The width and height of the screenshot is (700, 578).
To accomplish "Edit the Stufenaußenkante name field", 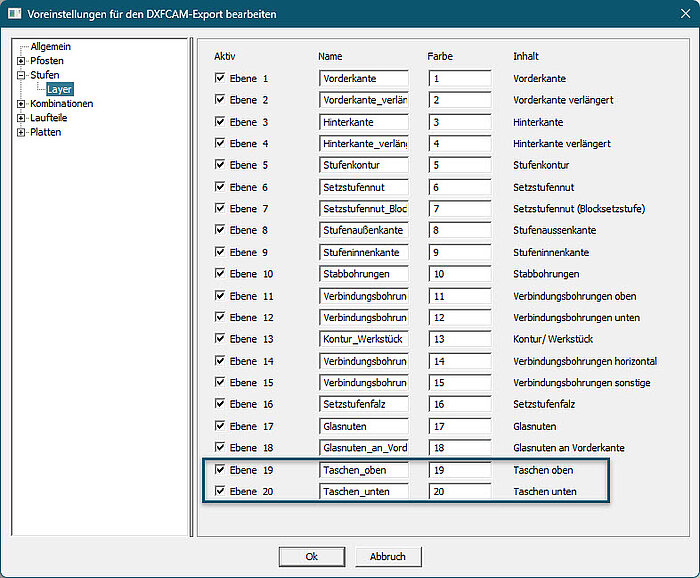I will click(364, 230).
